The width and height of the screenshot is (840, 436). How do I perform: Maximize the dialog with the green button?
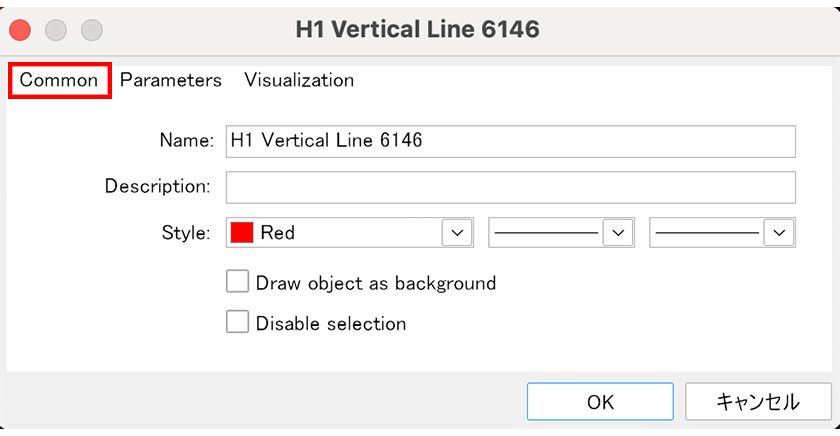point(92,29)
